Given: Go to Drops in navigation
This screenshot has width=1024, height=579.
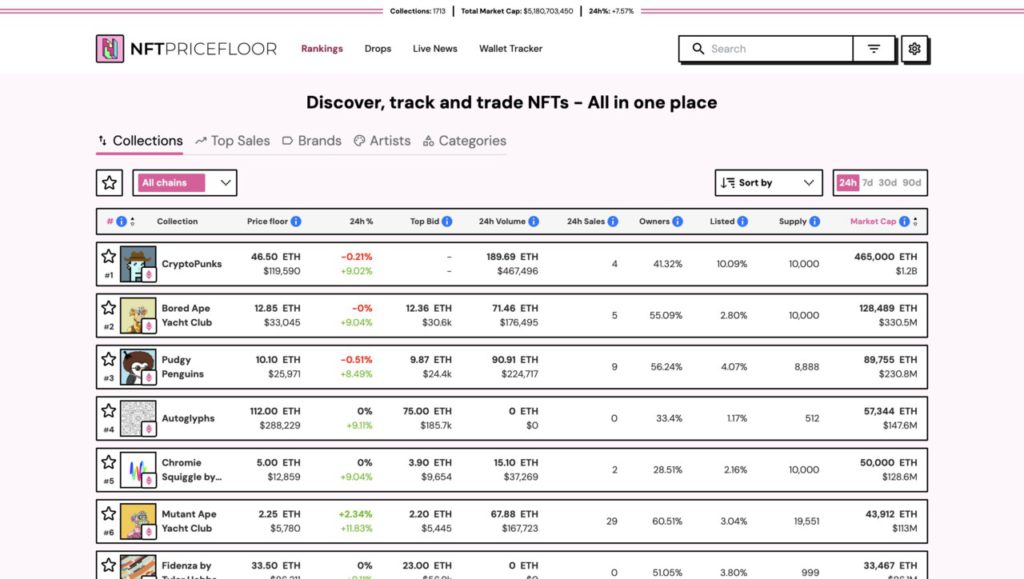Looking at the screenshot, I should click(377, 49).
